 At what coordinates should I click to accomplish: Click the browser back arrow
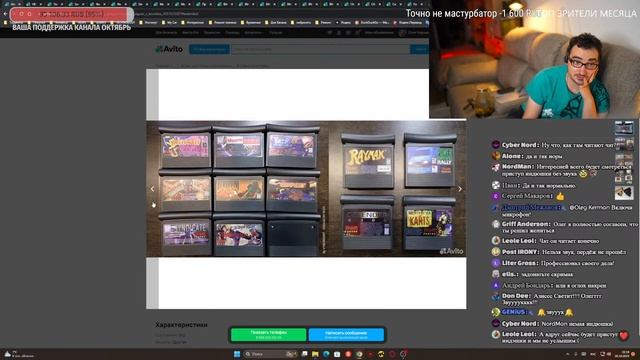pos(5,14)
